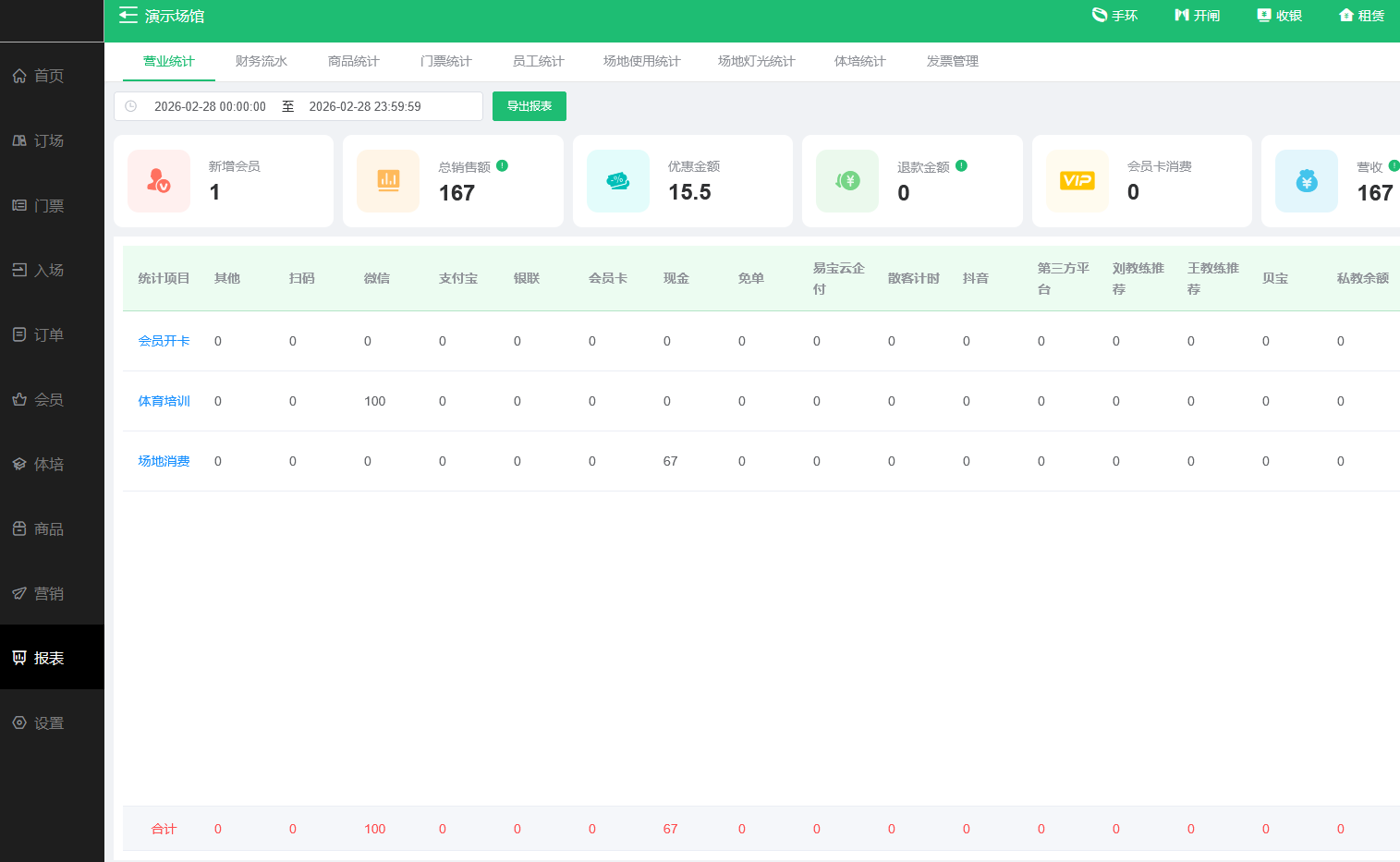The width and height of the screenshot is (1400, 862).
Task: Select the 发票管理 tab
Action: (952, 61)
